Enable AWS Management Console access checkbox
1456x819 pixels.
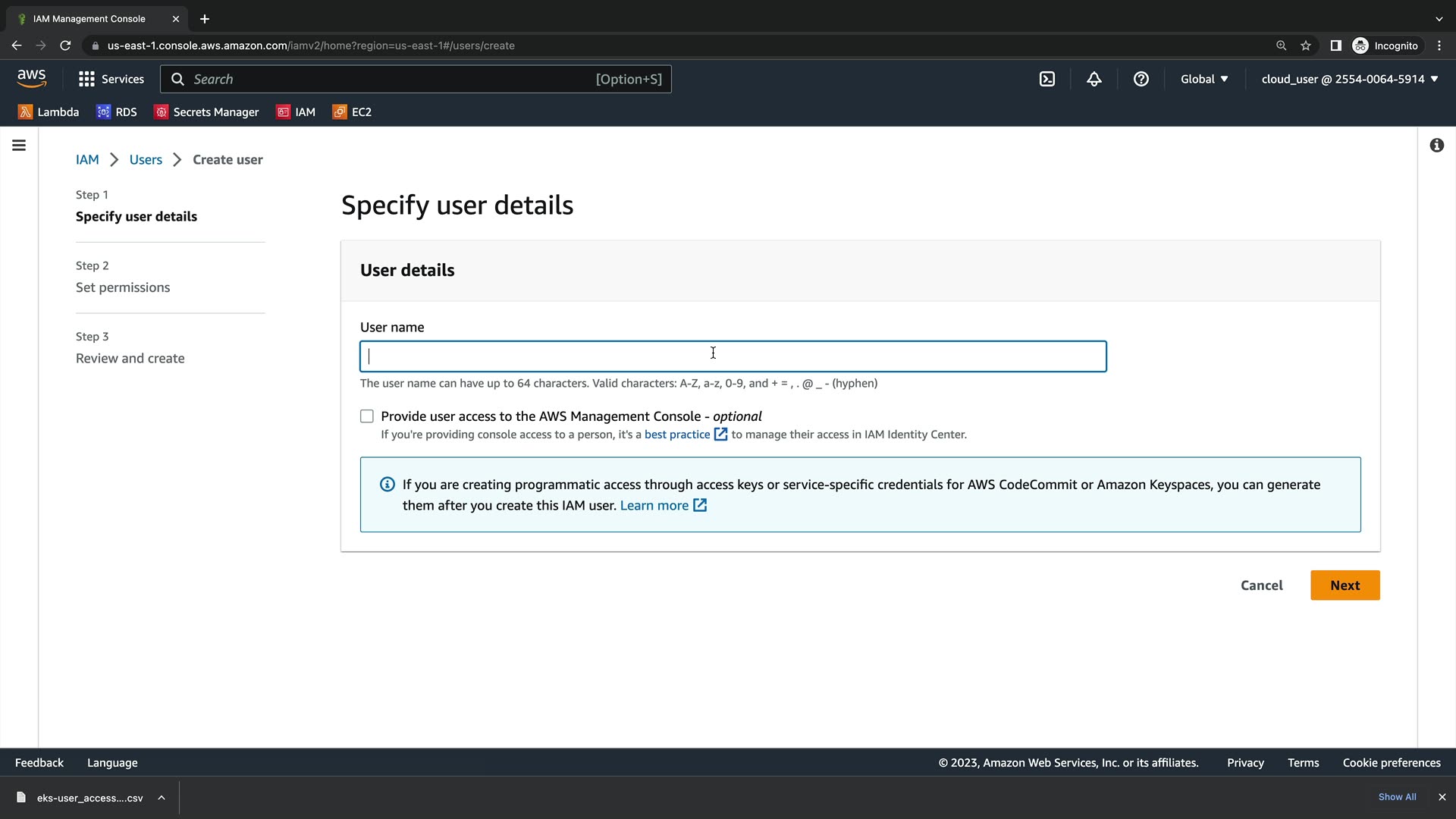pos(367,416)
